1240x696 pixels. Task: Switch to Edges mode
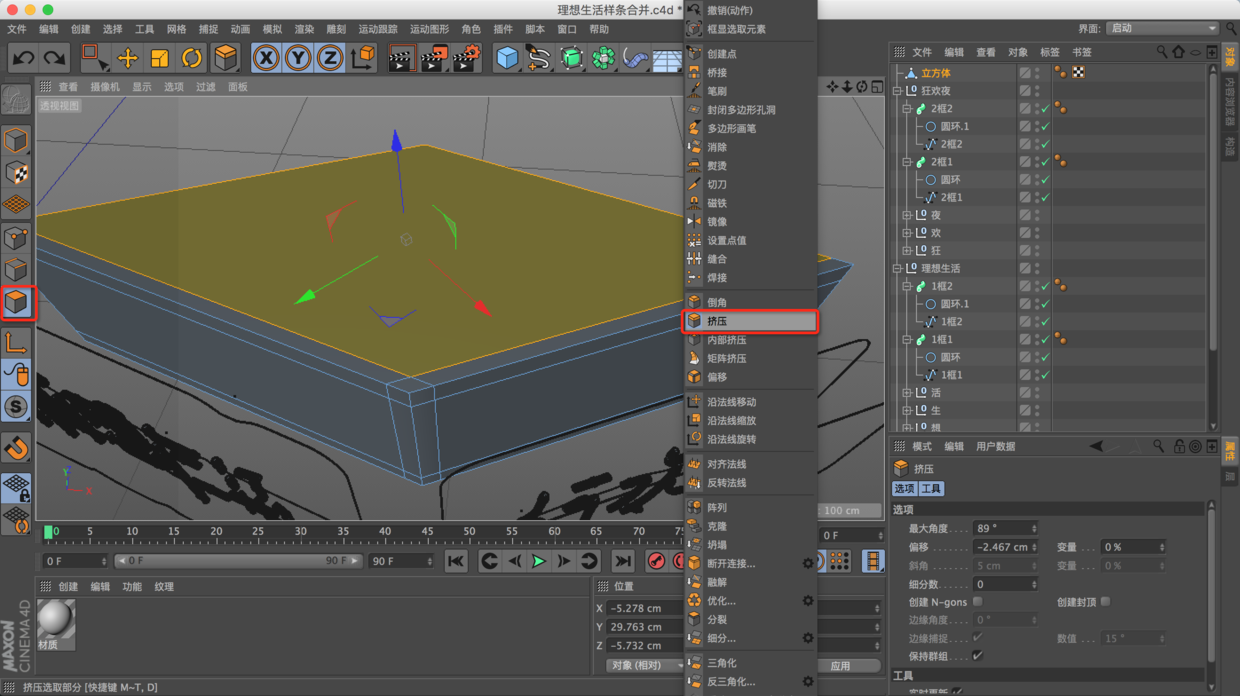(15, 270)
